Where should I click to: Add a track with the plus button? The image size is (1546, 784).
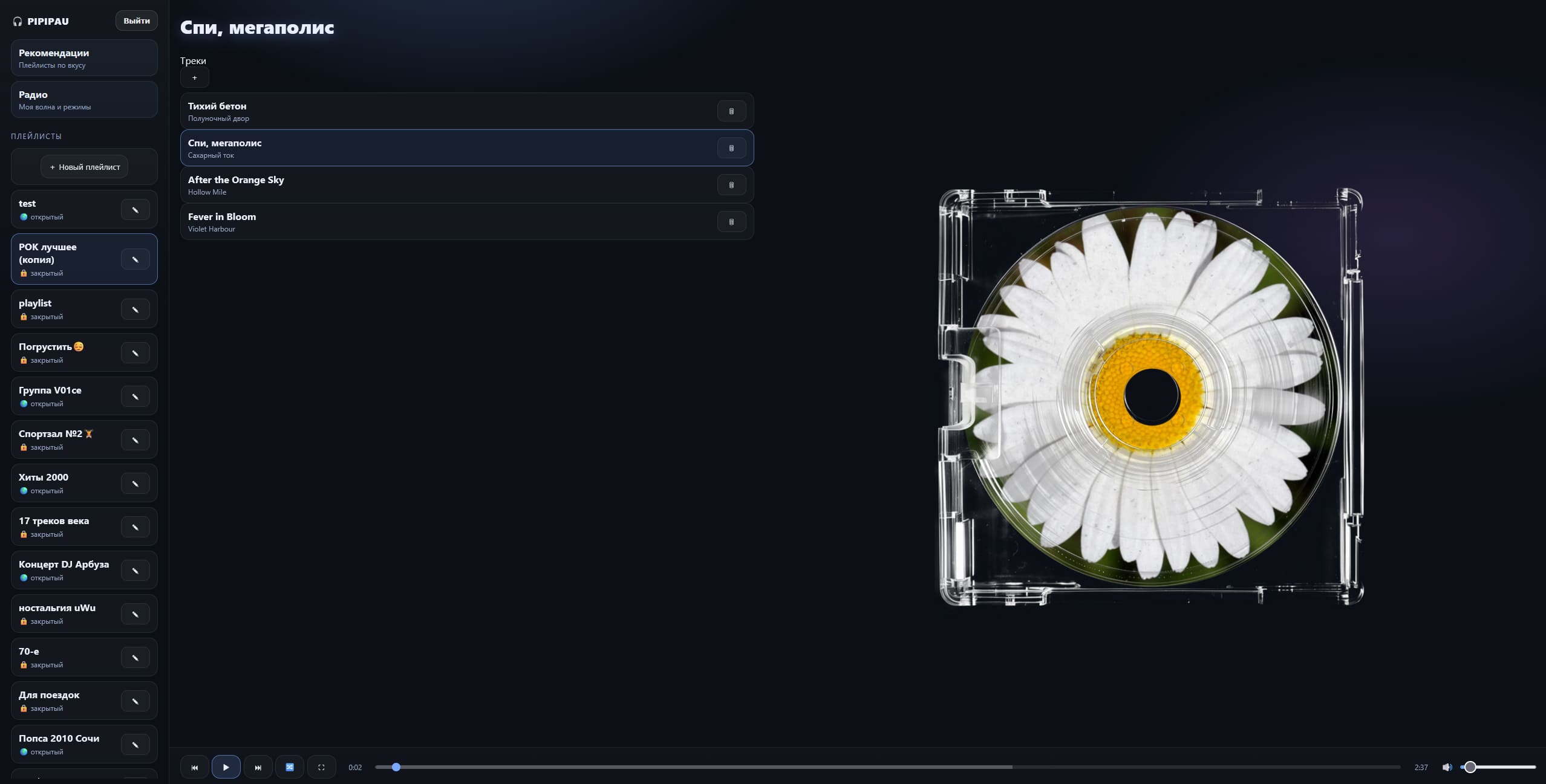pos(194,77)
